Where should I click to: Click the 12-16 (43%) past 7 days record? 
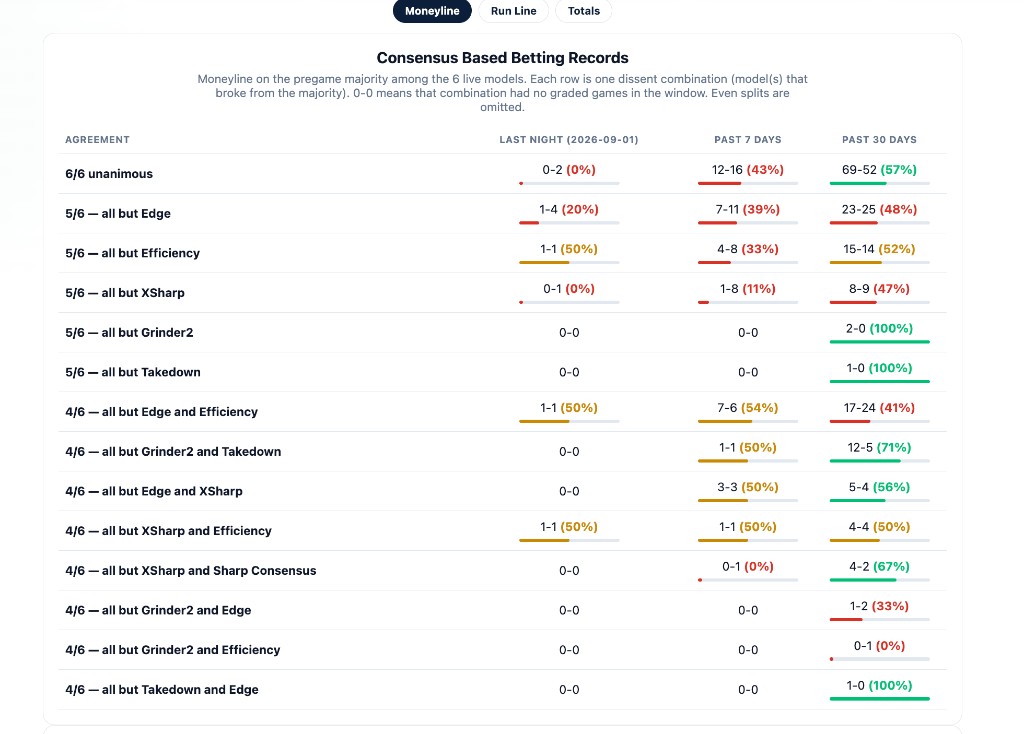point(748,170)
